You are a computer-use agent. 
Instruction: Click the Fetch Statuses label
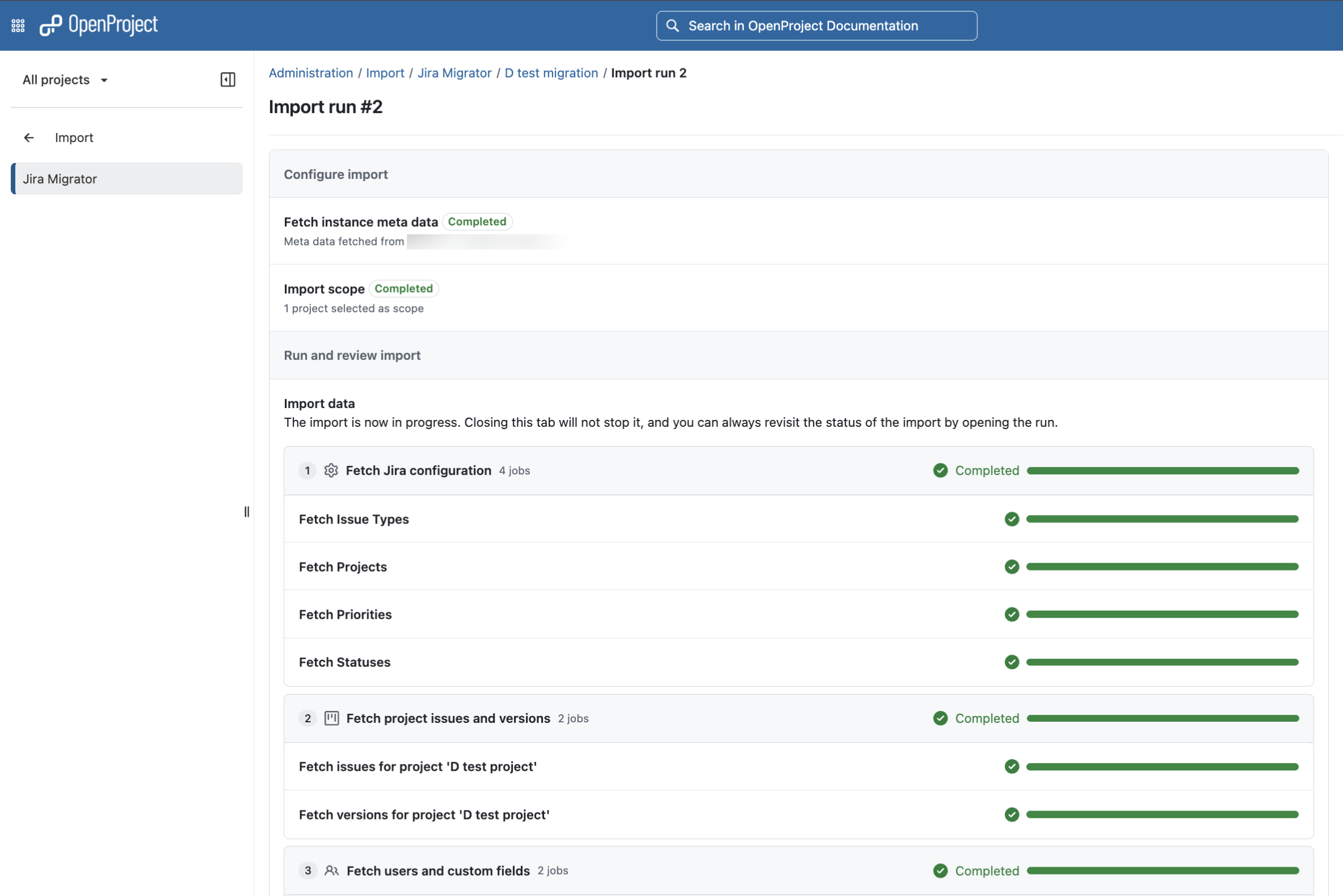(345, 662)
